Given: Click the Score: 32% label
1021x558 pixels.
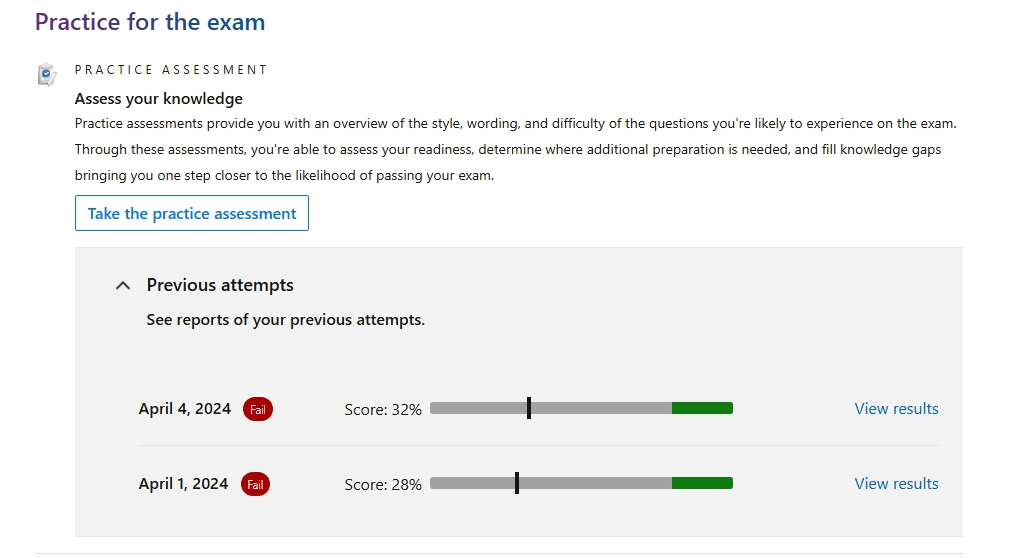Looking at the screenshot, I should [383, 410].
